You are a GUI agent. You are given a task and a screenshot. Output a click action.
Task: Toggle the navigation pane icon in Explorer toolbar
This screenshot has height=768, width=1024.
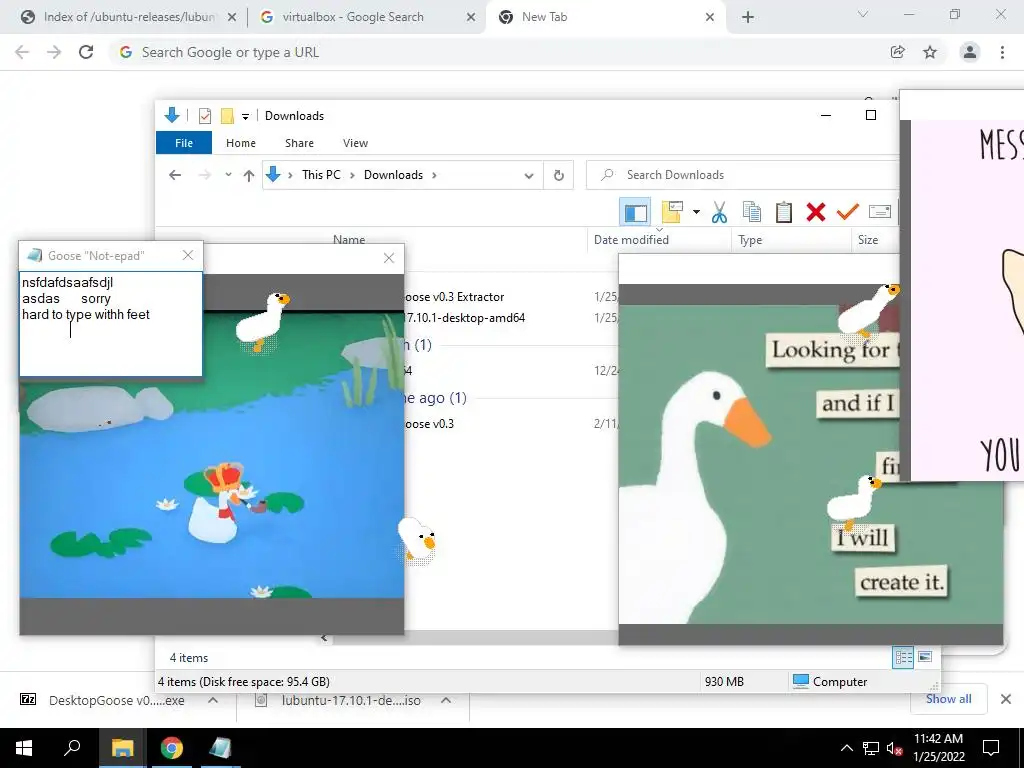[x=635, y=212]
